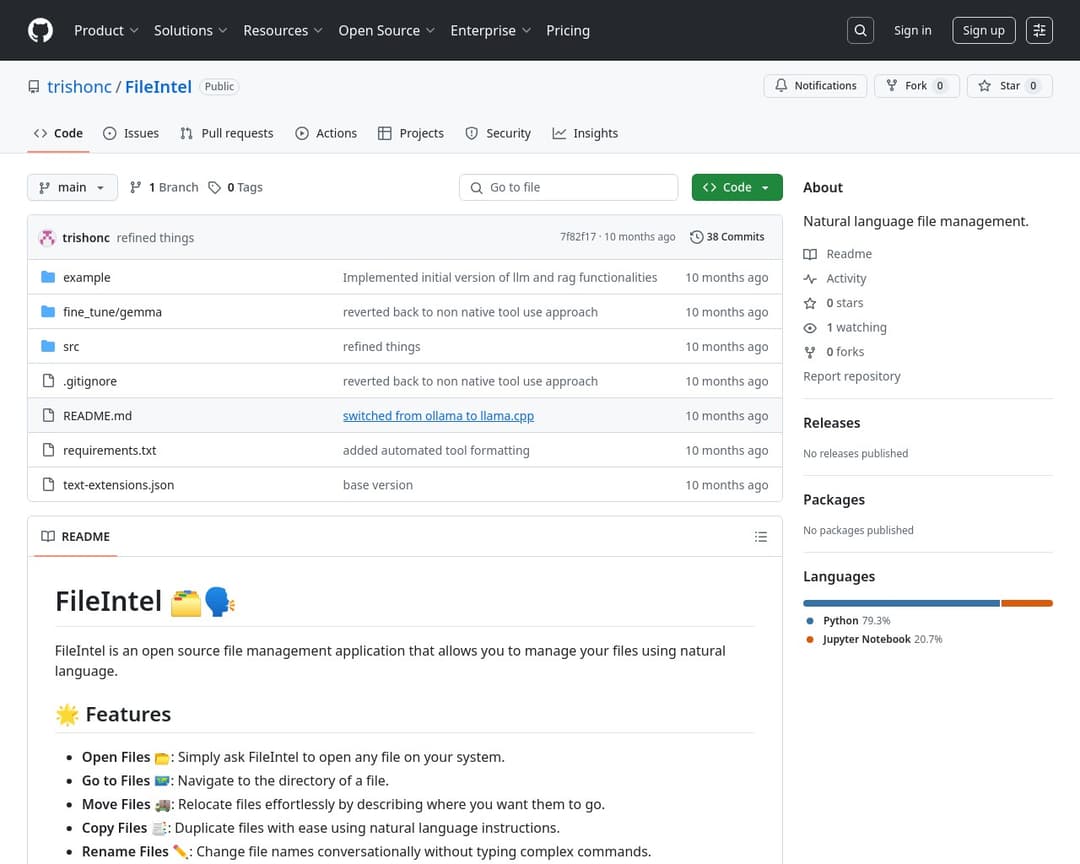Click the example folder icon
Viewport: 1080px width, 864px height.
[x=48, y=277]
